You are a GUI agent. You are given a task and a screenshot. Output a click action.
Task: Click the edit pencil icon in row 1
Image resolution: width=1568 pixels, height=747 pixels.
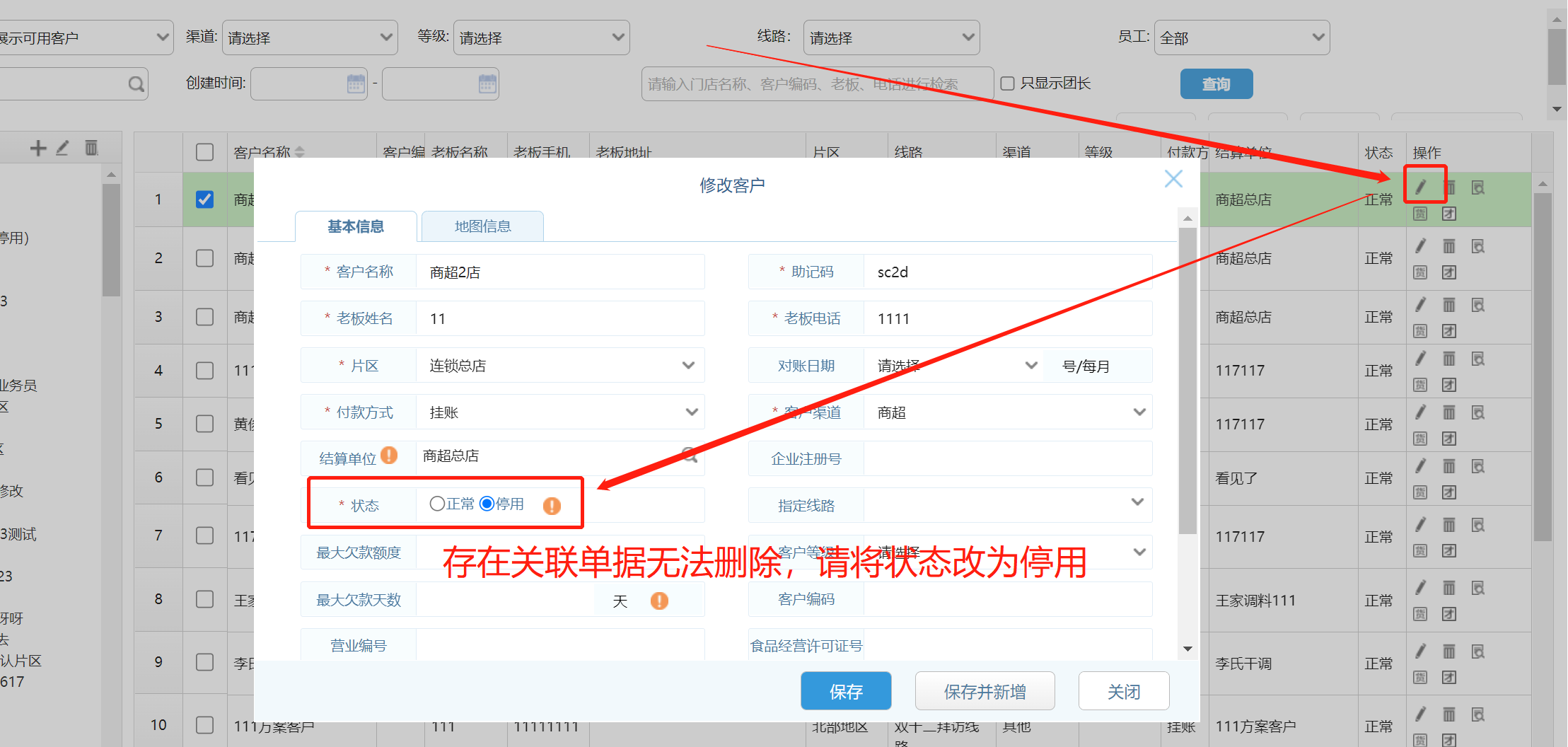pos(1420,187)
